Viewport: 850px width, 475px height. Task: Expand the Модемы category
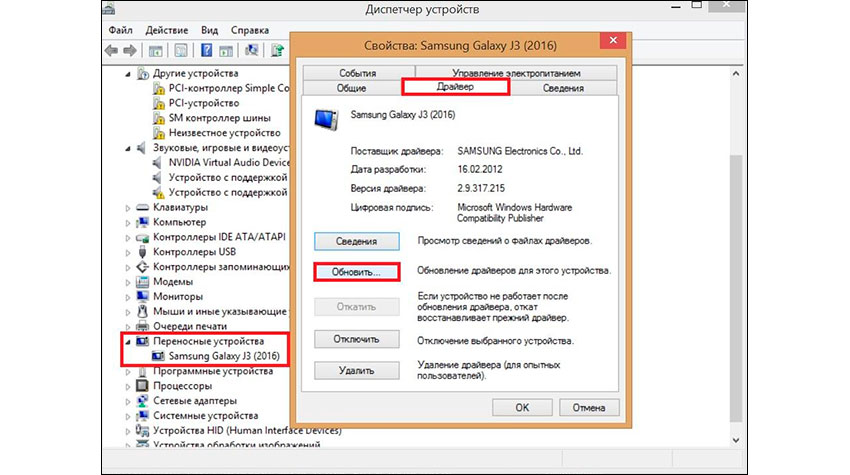point(127,282)
